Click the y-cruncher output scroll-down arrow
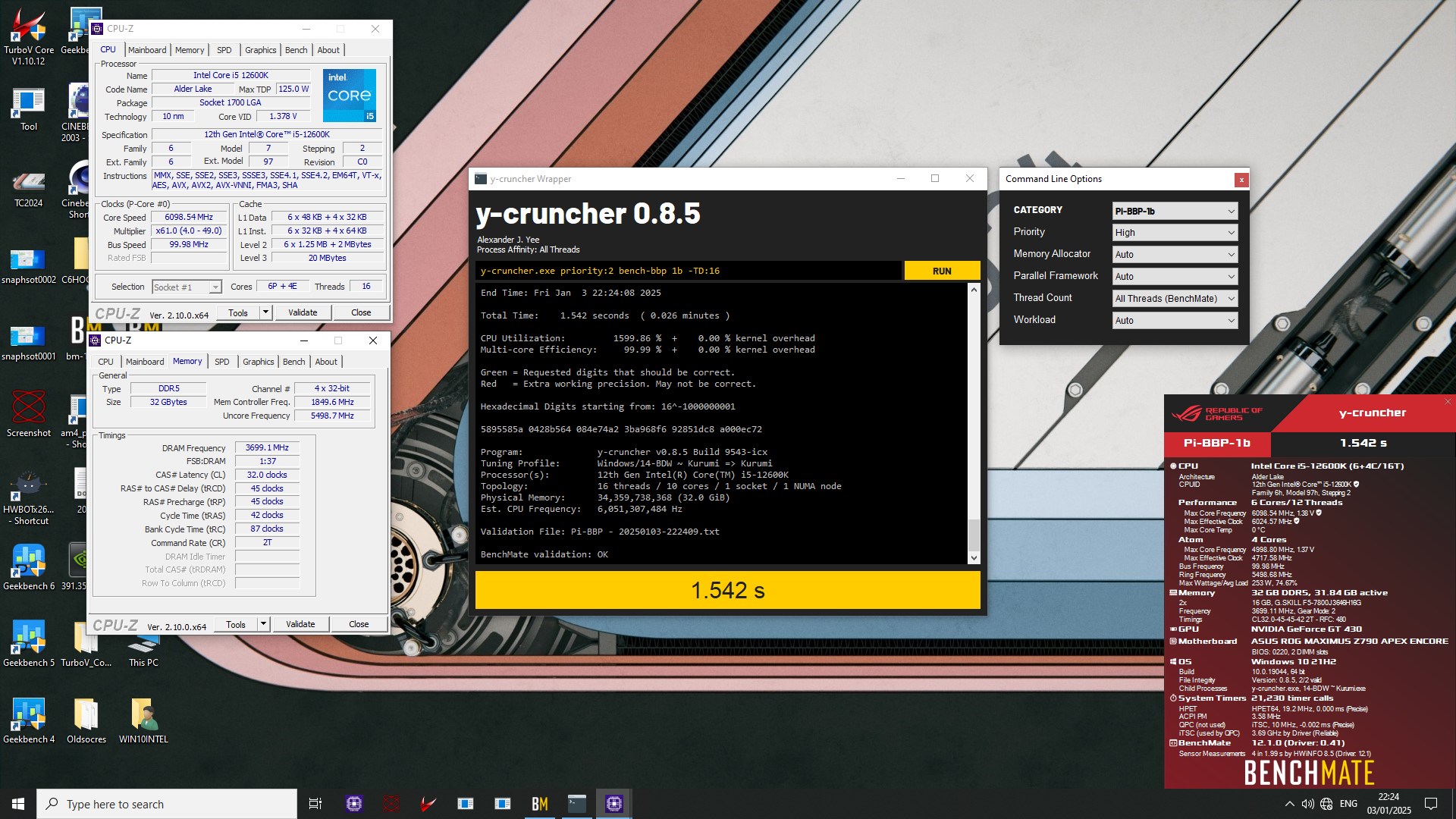 974,558
